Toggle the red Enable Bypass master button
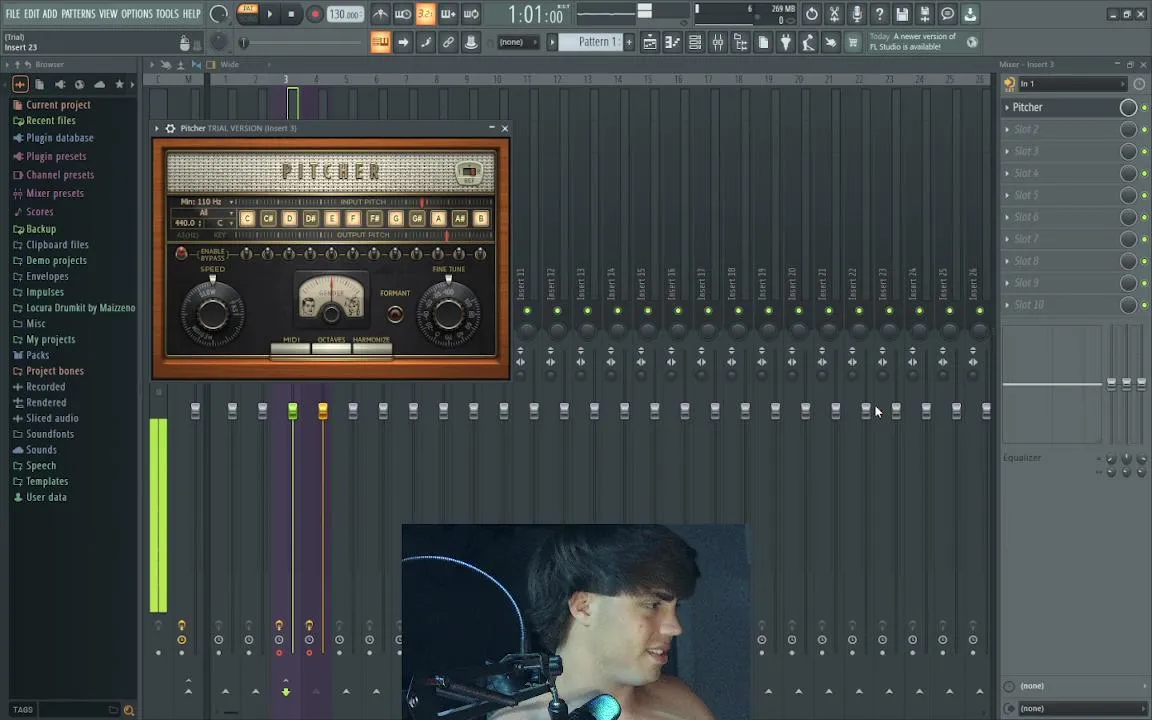This screenshot has width=1152, height=720. click(181, 253)
